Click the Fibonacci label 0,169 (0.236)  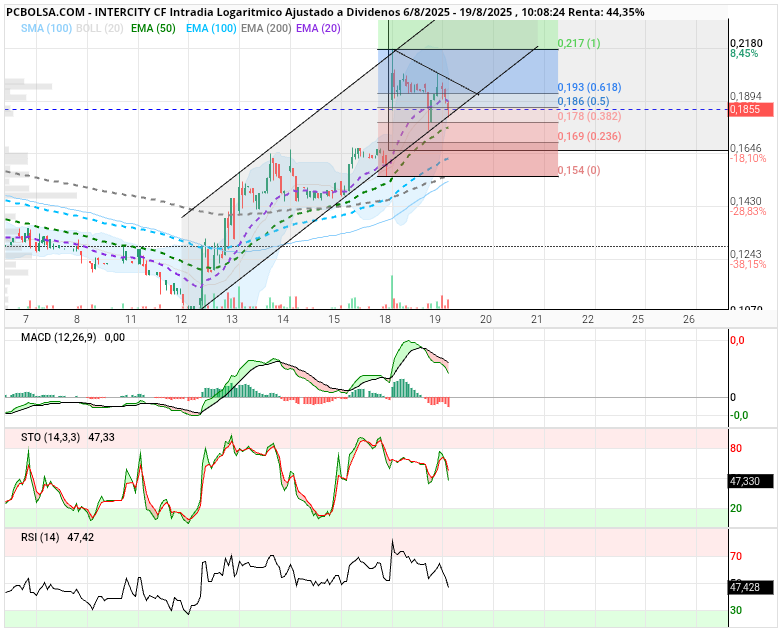click(589, 136)
